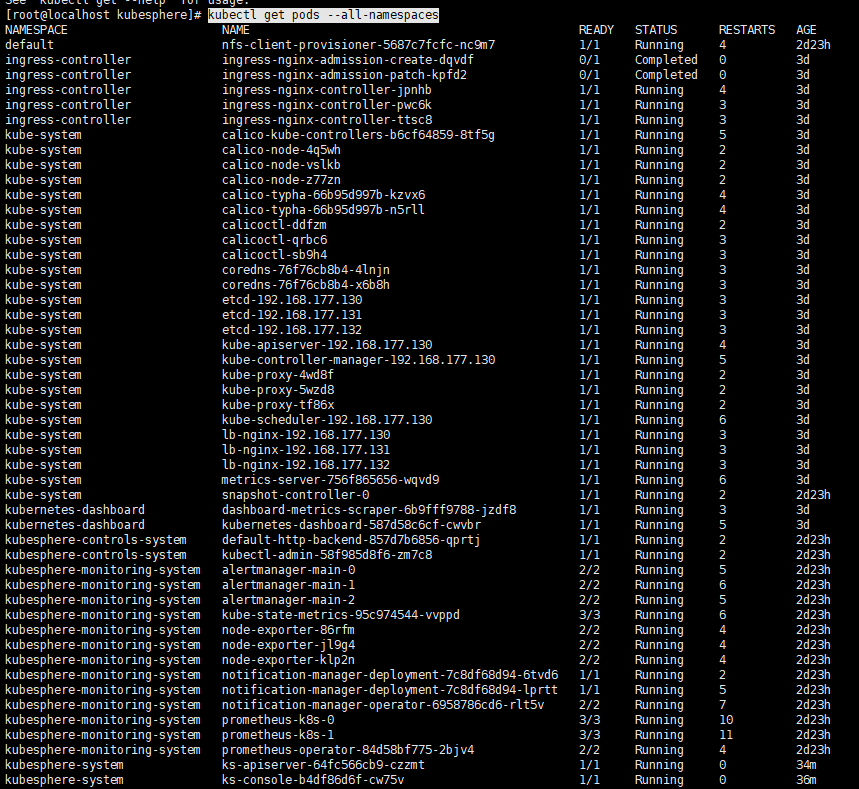Click pod alertmanager-main-0
859x789 pixels.
coord(288,570)
